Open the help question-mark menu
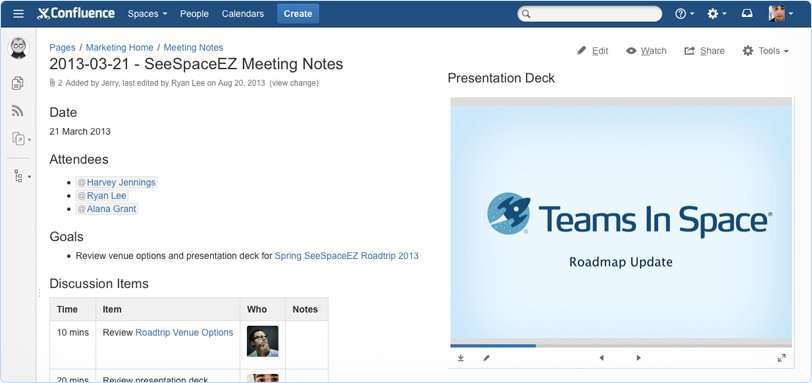The image size is (812, 383). click(684, 14)
